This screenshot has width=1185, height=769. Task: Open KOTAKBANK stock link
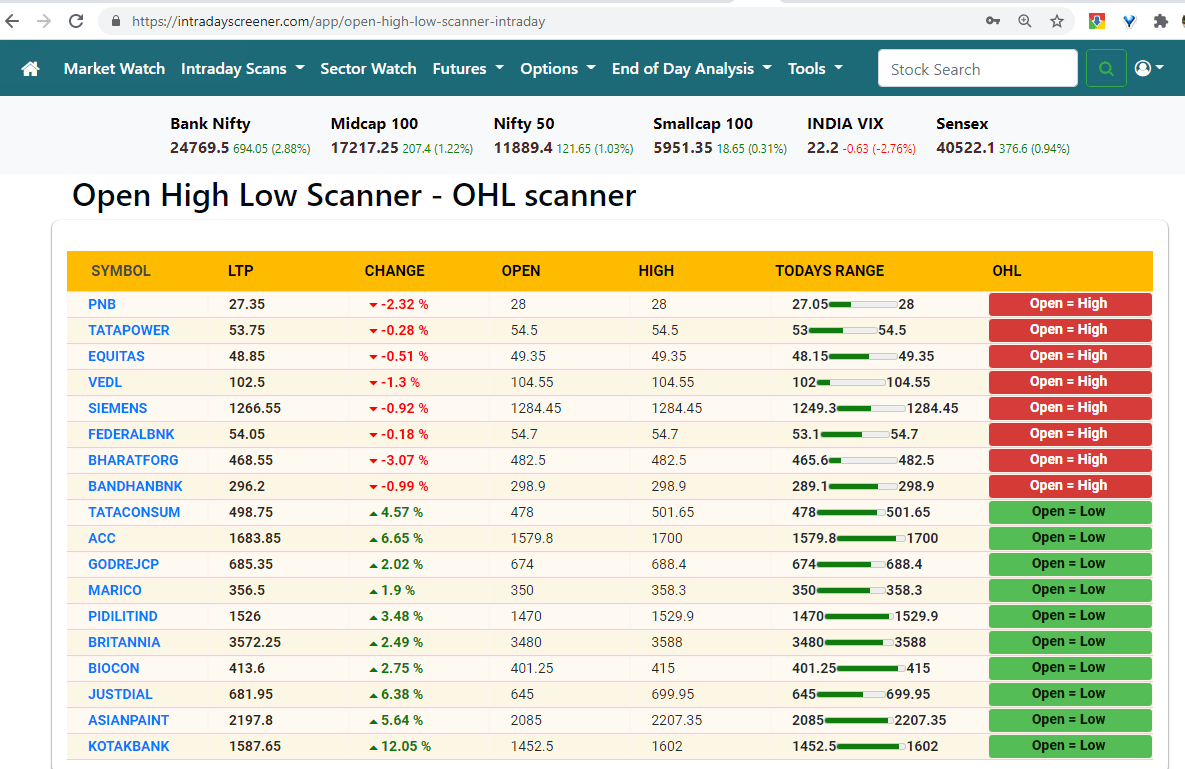(129, 746)
